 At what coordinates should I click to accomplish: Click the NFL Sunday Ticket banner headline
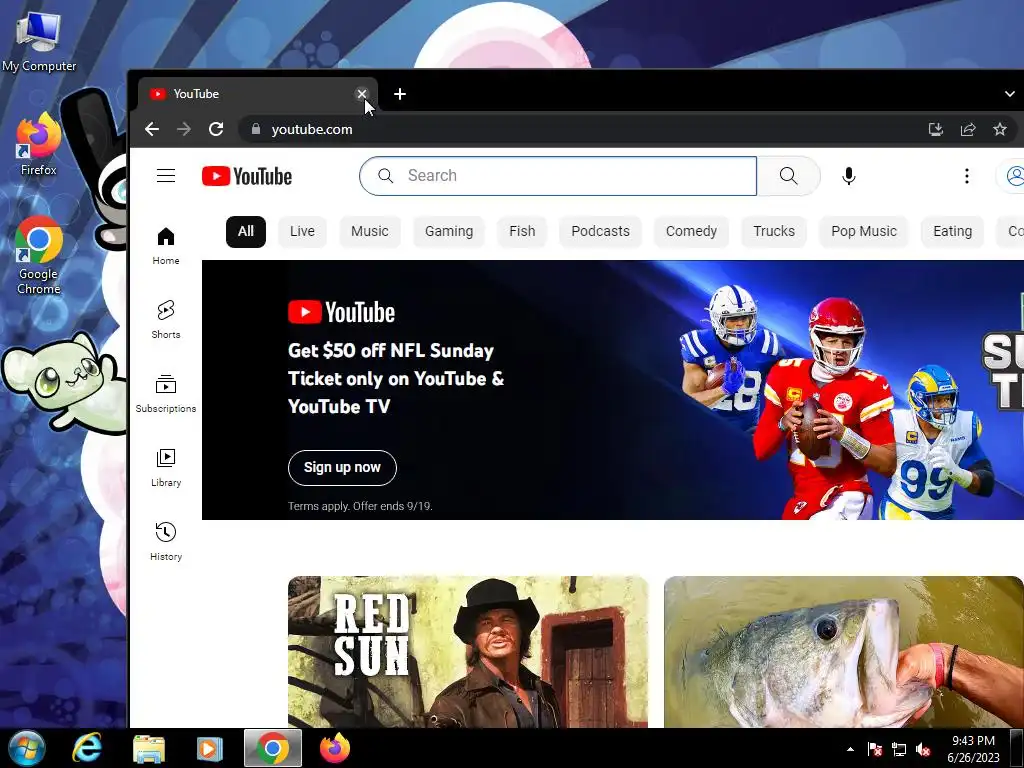point(396,379)
